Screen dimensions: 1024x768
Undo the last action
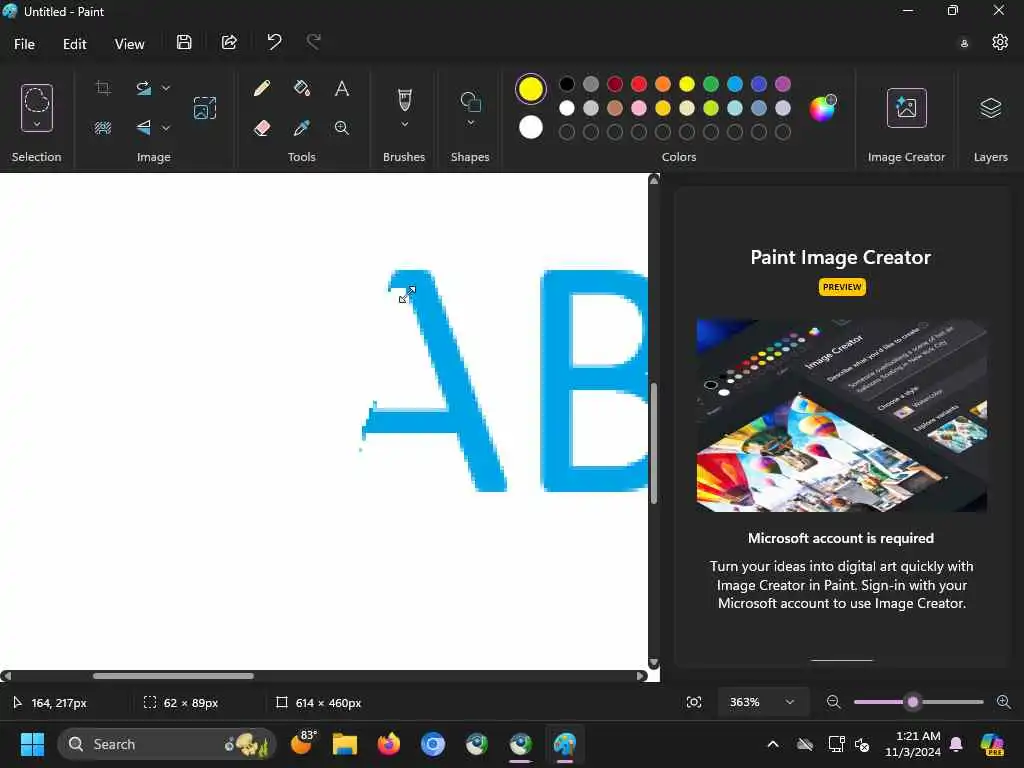tap(274, 42)
